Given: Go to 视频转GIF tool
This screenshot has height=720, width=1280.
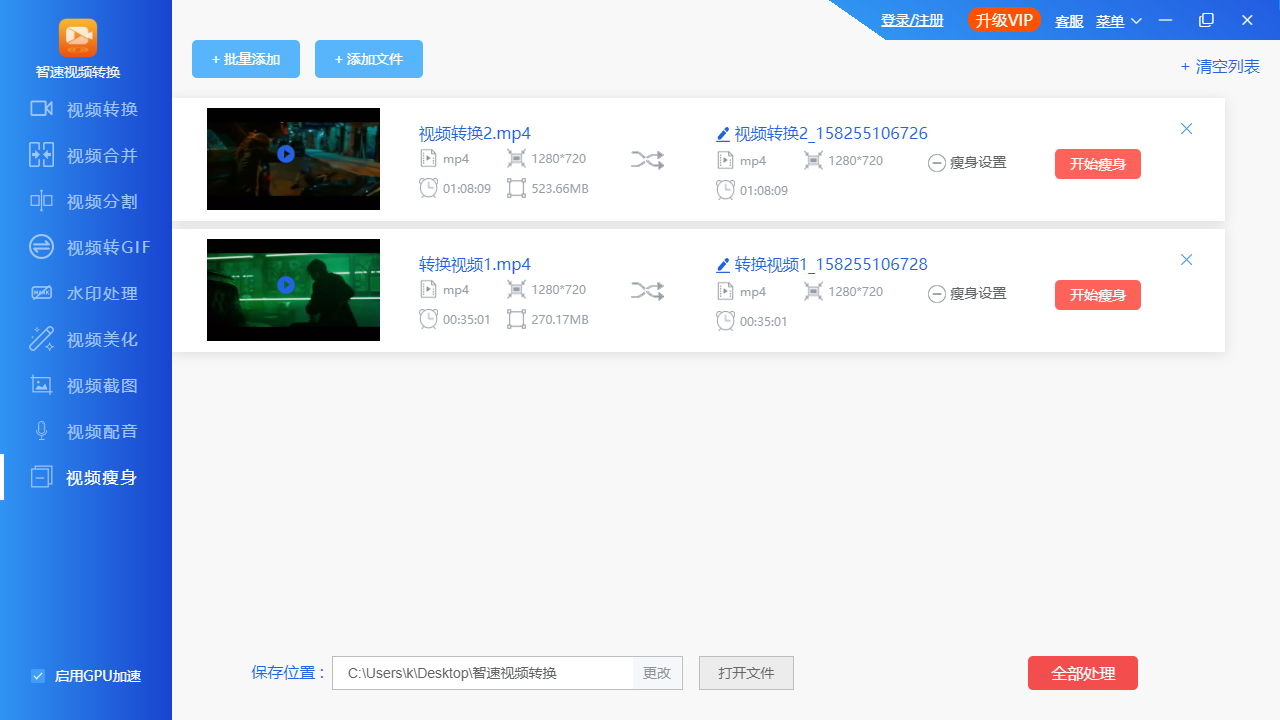Looking at the screenshot, I should (x=86, y=247).
